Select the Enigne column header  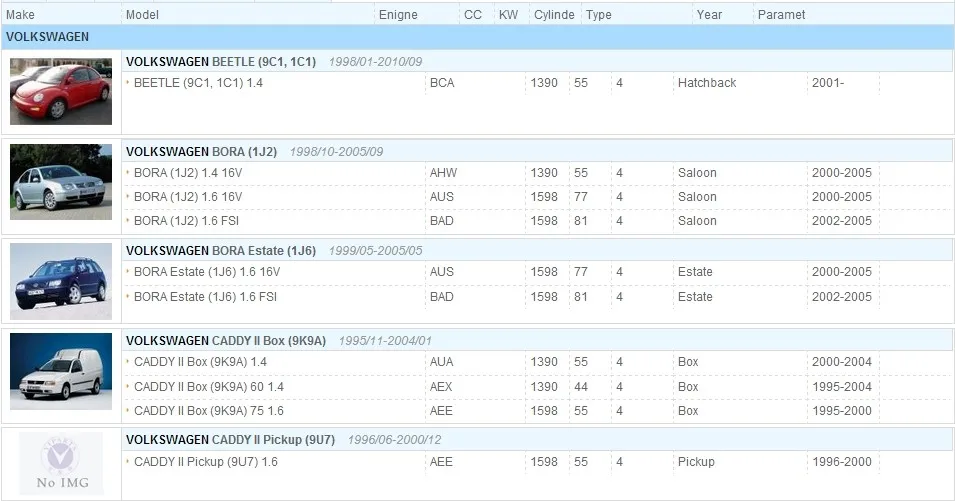(x=398, y=15)
